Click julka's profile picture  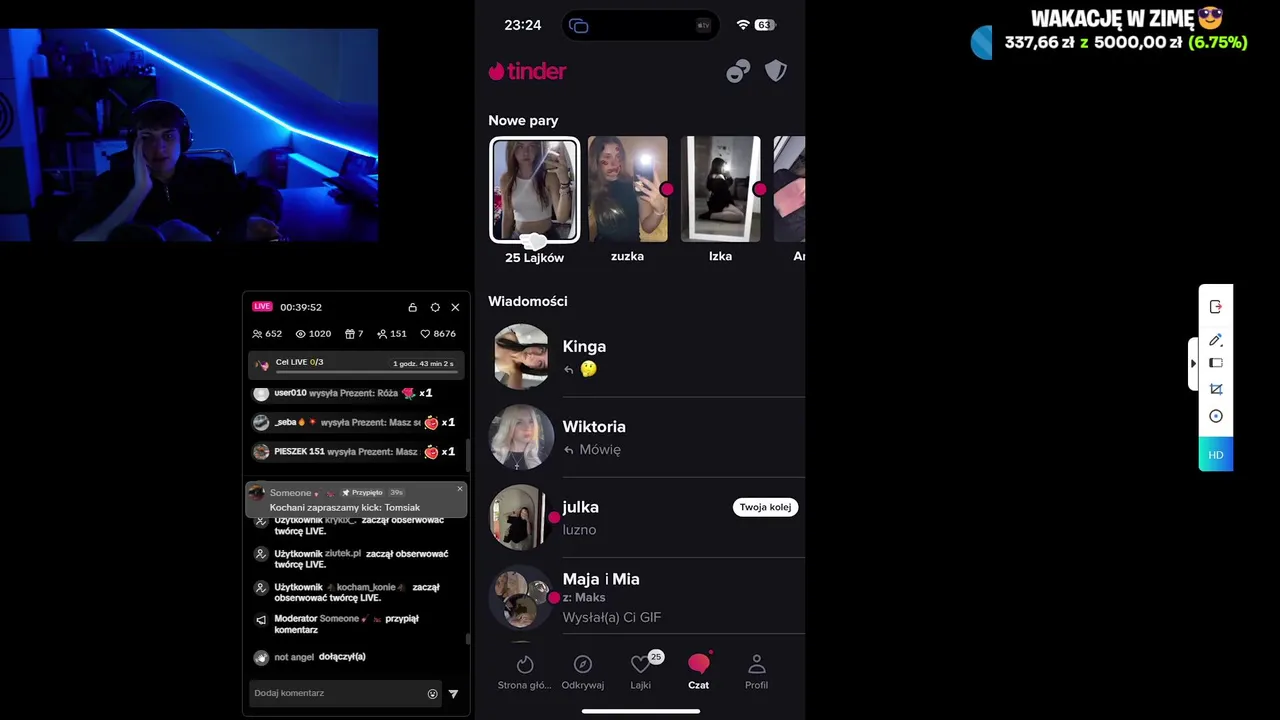point(521,518)
